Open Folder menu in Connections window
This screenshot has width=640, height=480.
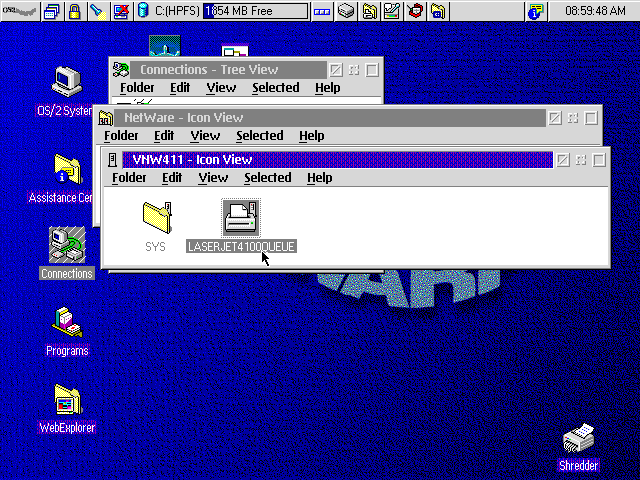click(137, 88)
